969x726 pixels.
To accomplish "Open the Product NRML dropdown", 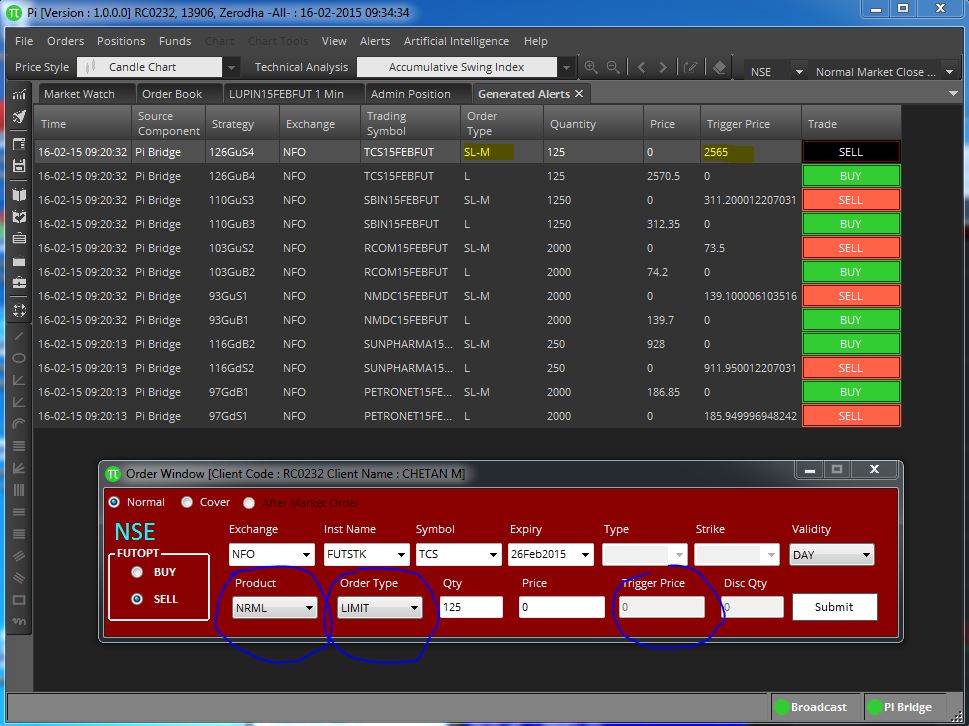I will point(275,608).
